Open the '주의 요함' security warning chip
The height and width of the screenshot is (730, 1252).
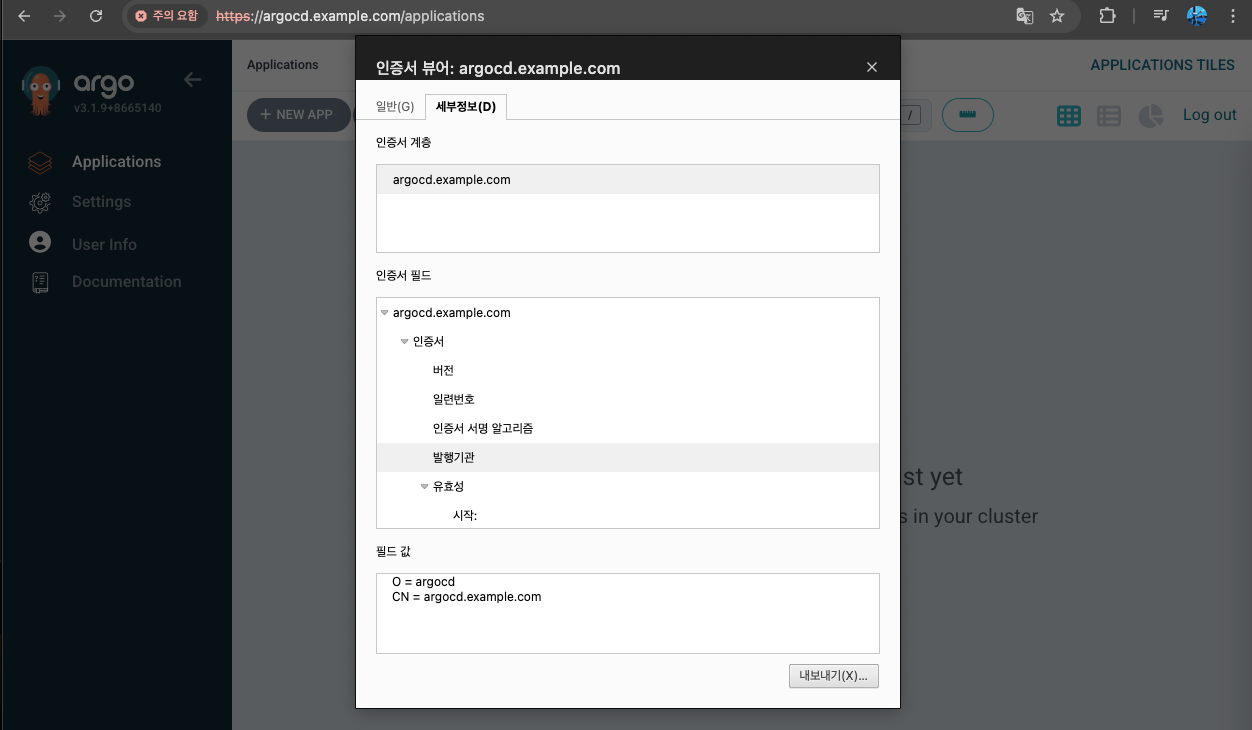pos(166,16)
